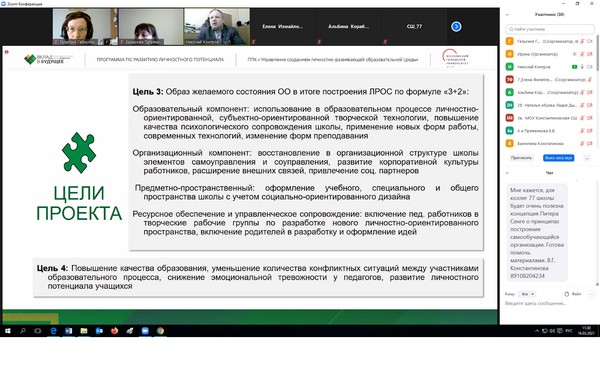The height and width of the screenshot is (387, 600).
Task: Click the Пригласить button
Action: (x=521, y=158)
